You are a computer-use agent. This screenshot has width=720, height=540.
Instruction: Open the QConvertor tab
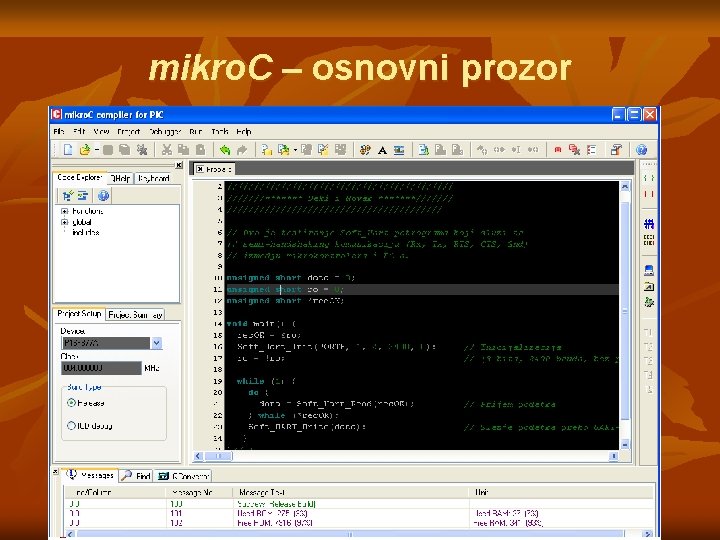click(x=183, y=476)
